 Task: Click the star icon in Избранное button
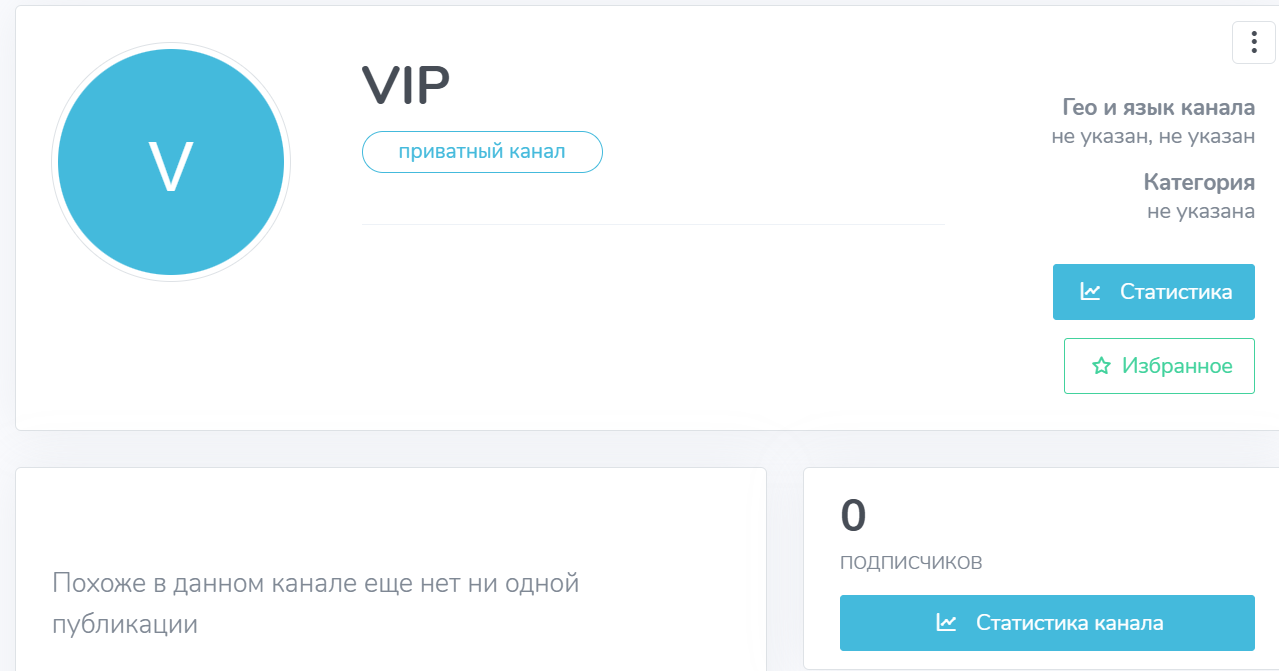click(1101, 366)
